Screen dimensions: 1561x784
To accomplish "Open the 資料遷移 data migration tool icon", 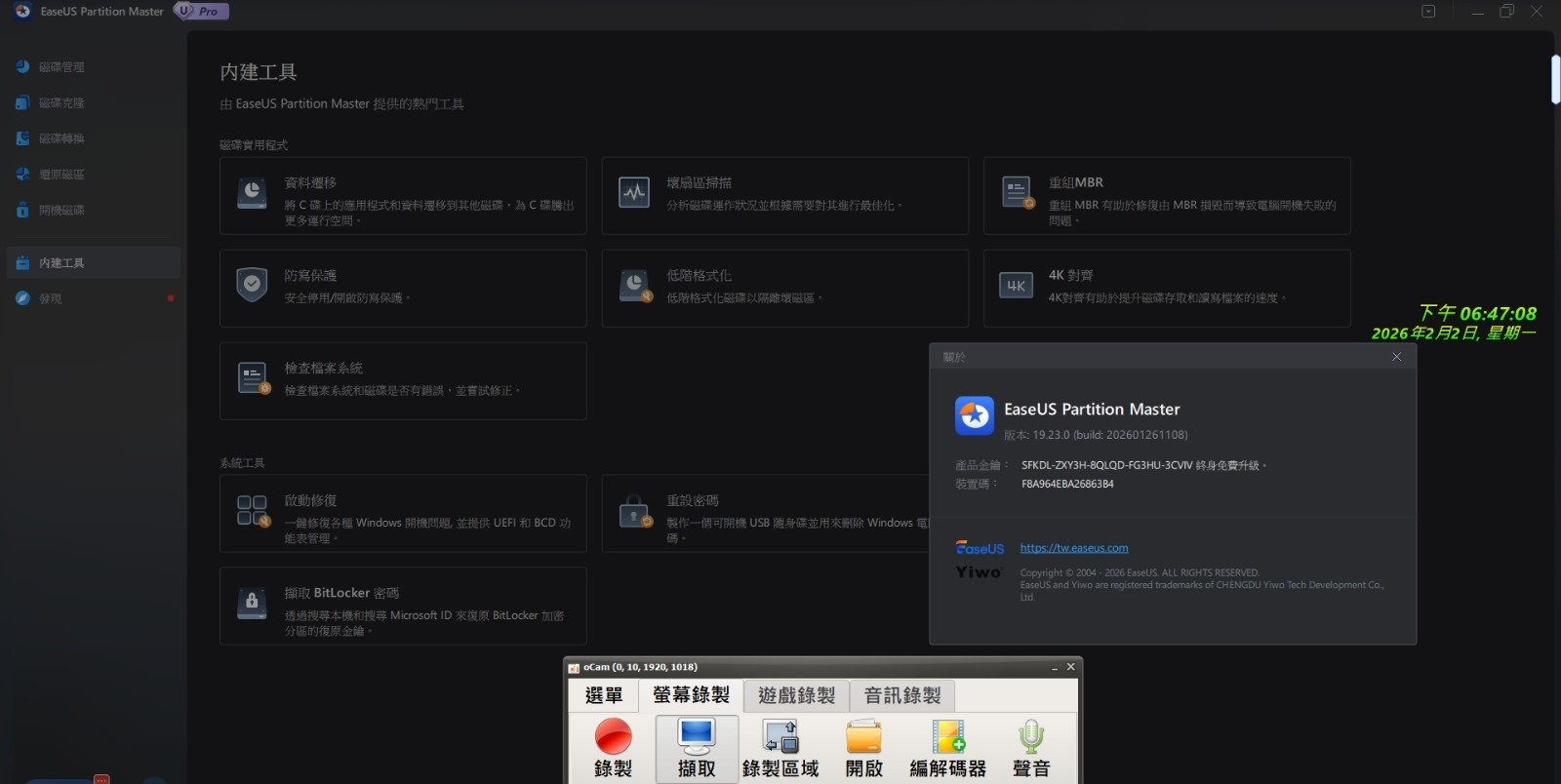I will click(x=252, y=193).
